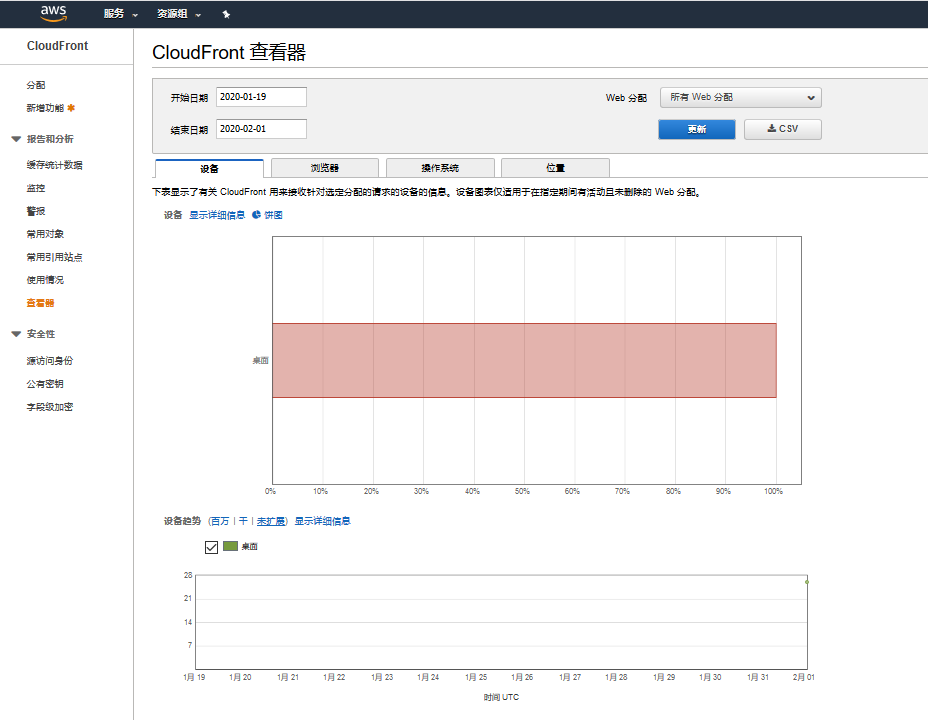Collapse the 报告和分析 section
The width and height of the screenshot is (928, 720).
click(16, 139)
